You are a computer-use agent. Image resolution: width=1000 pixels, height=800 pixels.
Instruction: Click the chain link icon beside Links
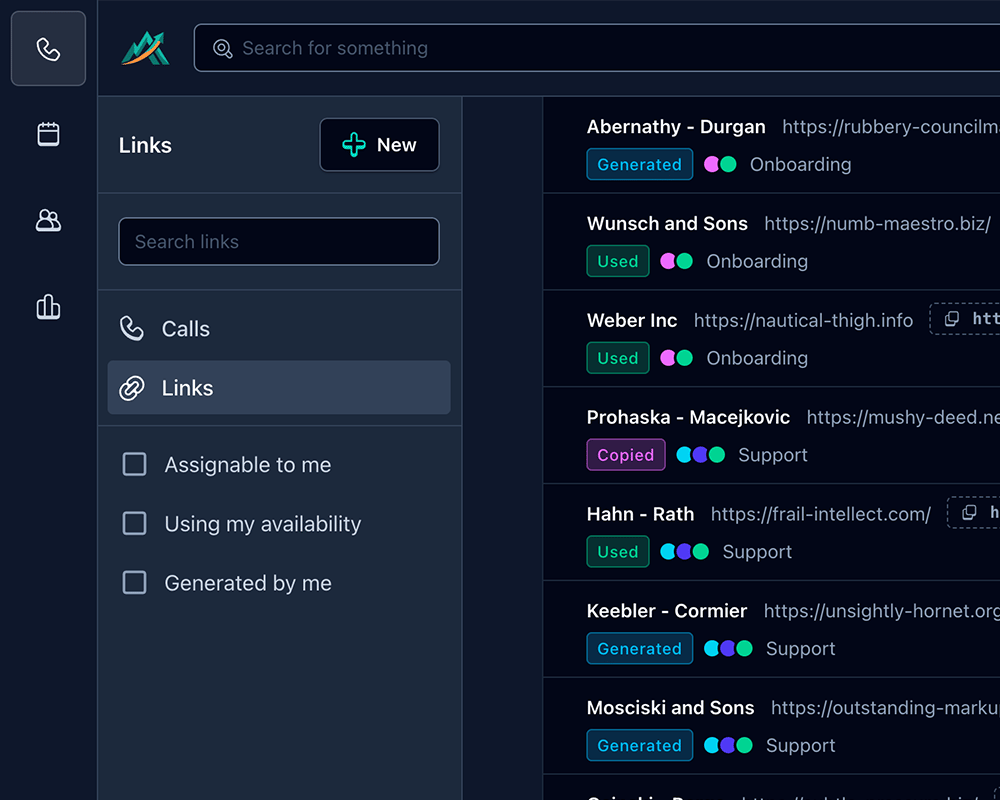pyautogui.click(x=131, y=388)
